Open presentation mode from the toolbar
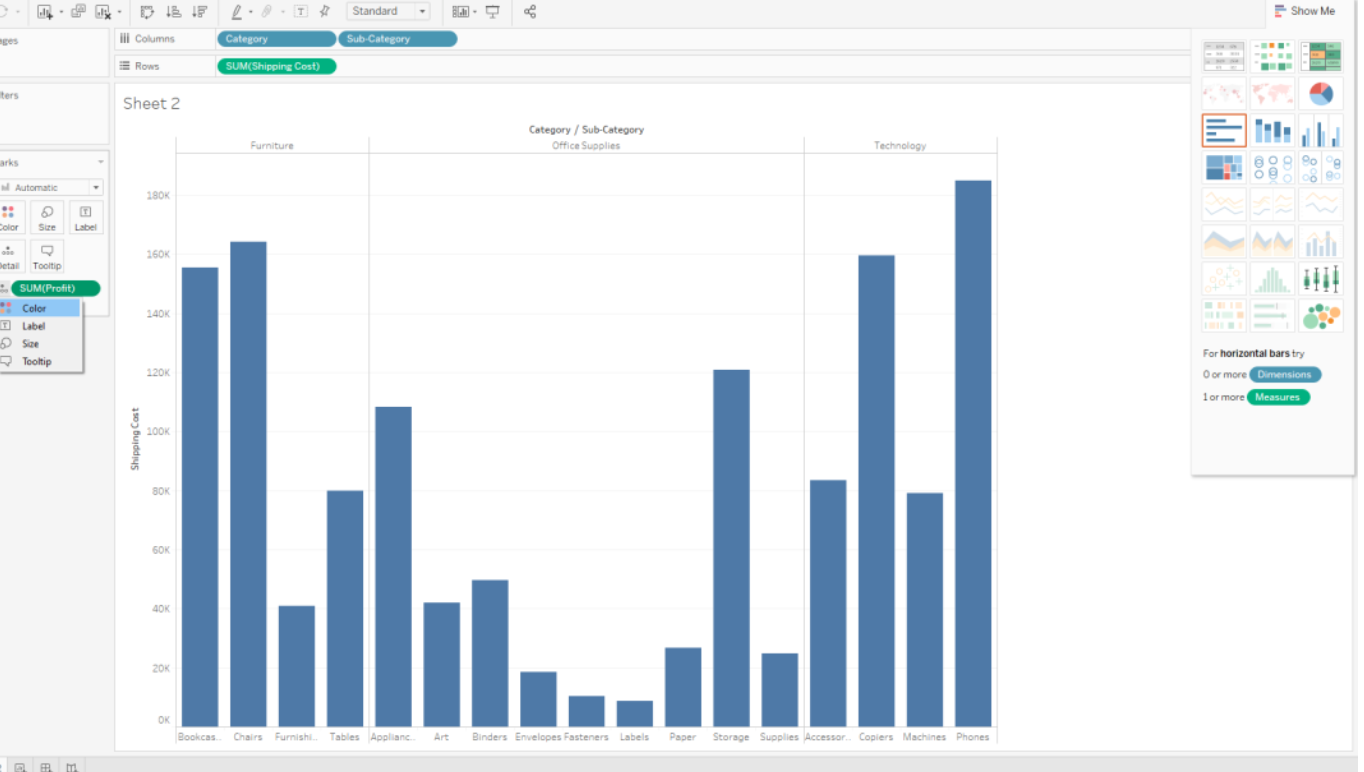The image size is (1364, 772). (492, 12)
